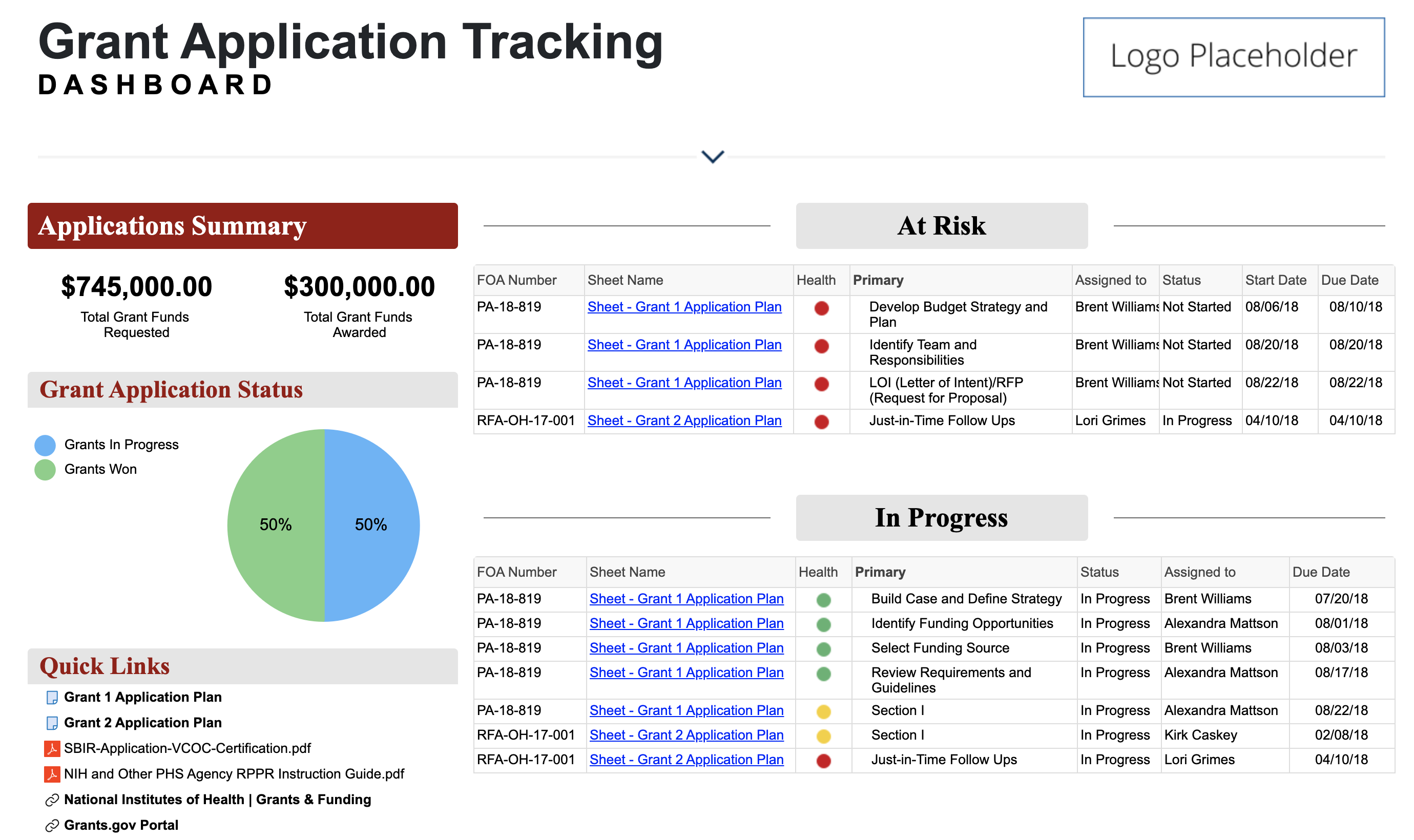Image resolution: width=1414 pixels, height=840 pixels.
Task: Click the PDF icon for SBIR-Application-VCOC-Certification
Action: pyautogui.click(x=52, y=748)
